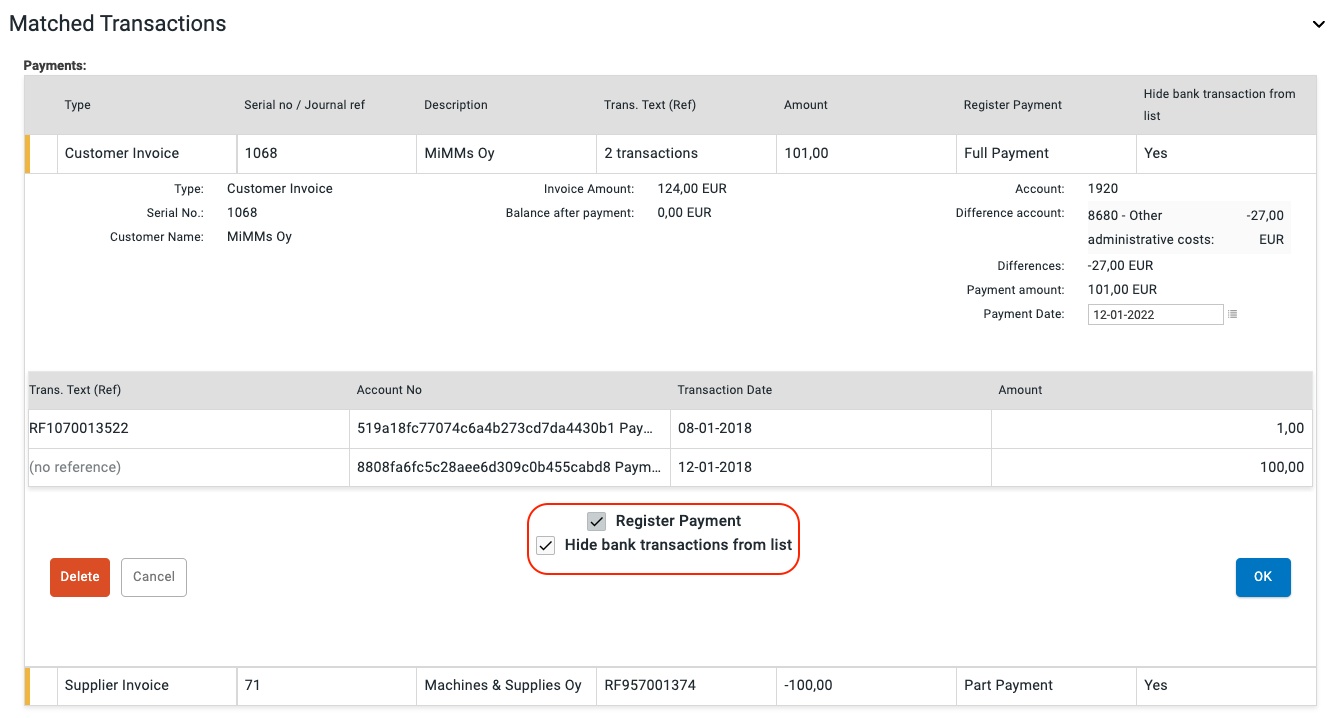
Task: Click the Type column header
Action: tap(78, 105)
